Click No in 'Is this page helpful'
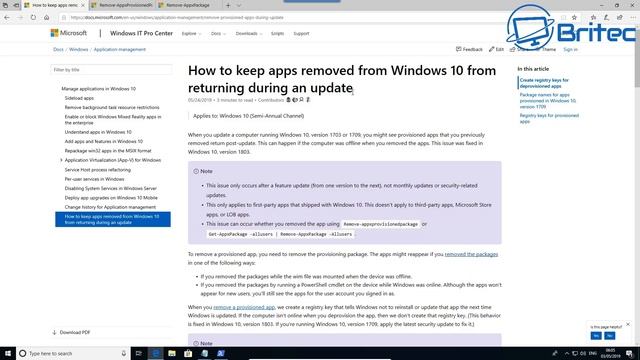The height and width of the screenshot is (360, 640). [x=610, y=336]
